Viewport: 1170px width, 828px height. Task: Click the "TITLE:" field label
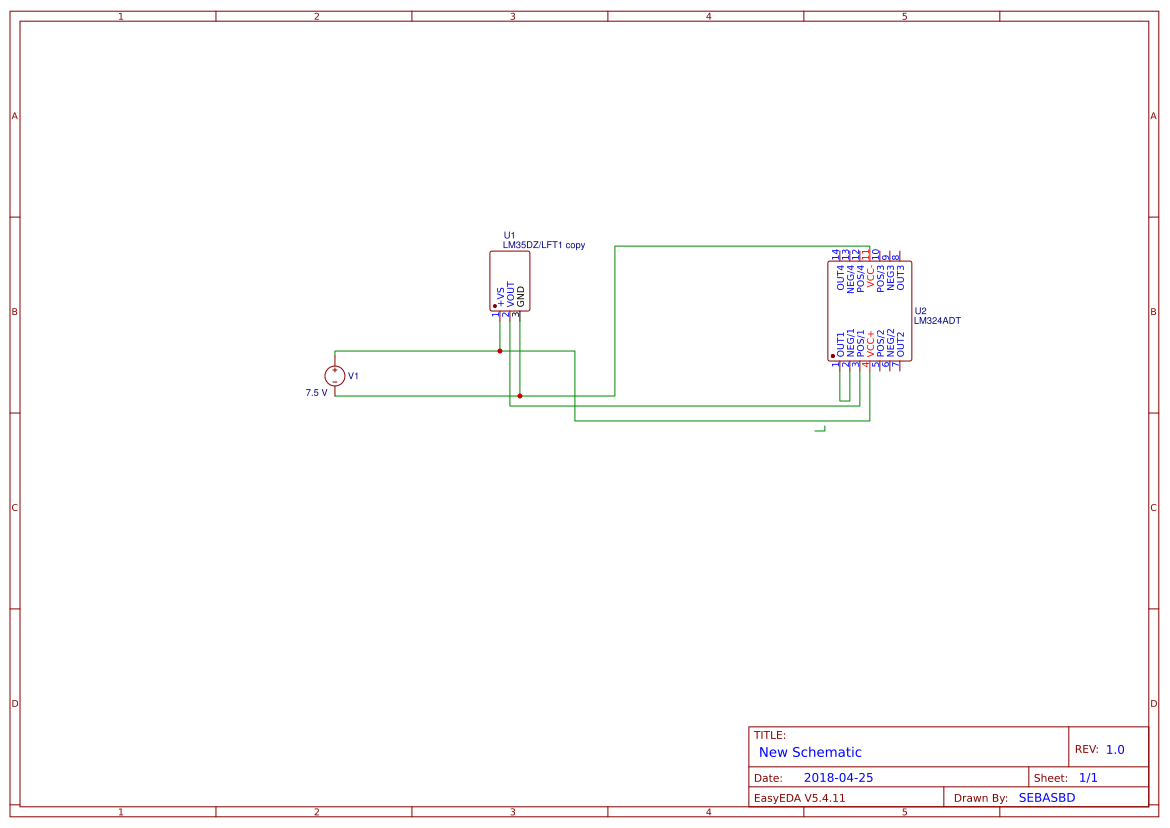[769, 736]
